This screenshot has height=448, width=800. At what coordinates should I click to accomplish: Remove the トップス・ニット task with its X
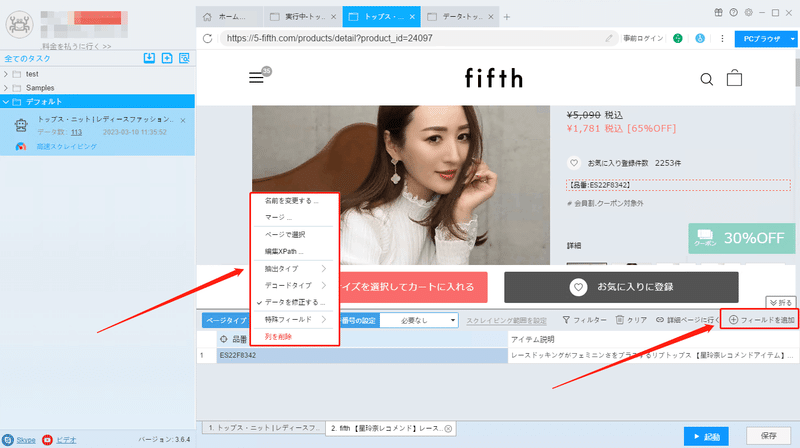183,120
